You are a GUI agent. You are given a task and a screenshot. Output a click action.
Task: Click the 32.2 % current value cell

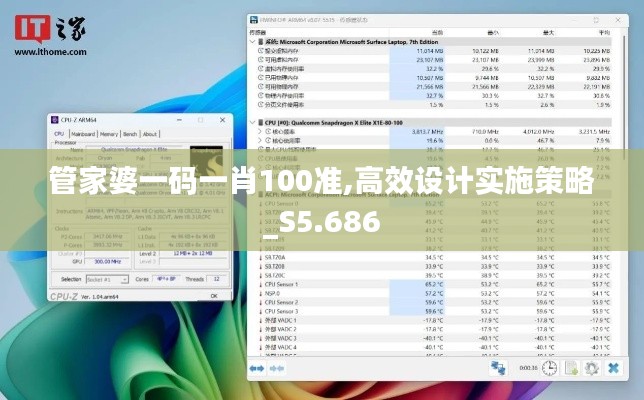(435, 69)
